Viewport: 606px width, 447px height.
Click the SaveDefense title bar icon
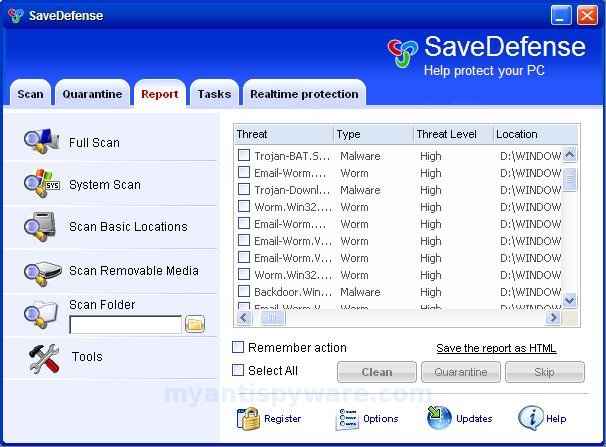[x=15, y=15]
